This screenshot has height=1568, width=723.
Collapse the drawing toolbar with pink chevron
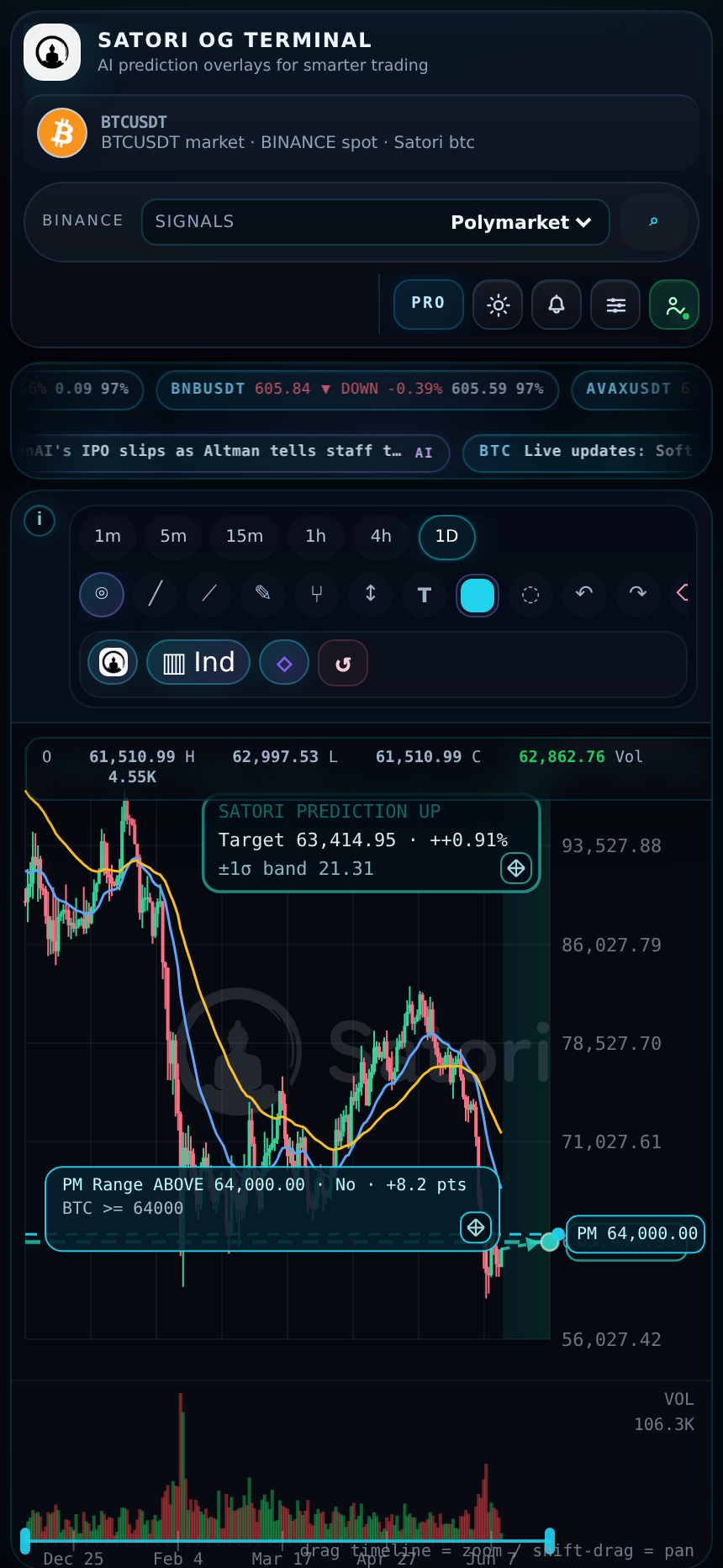pos(683,593)
